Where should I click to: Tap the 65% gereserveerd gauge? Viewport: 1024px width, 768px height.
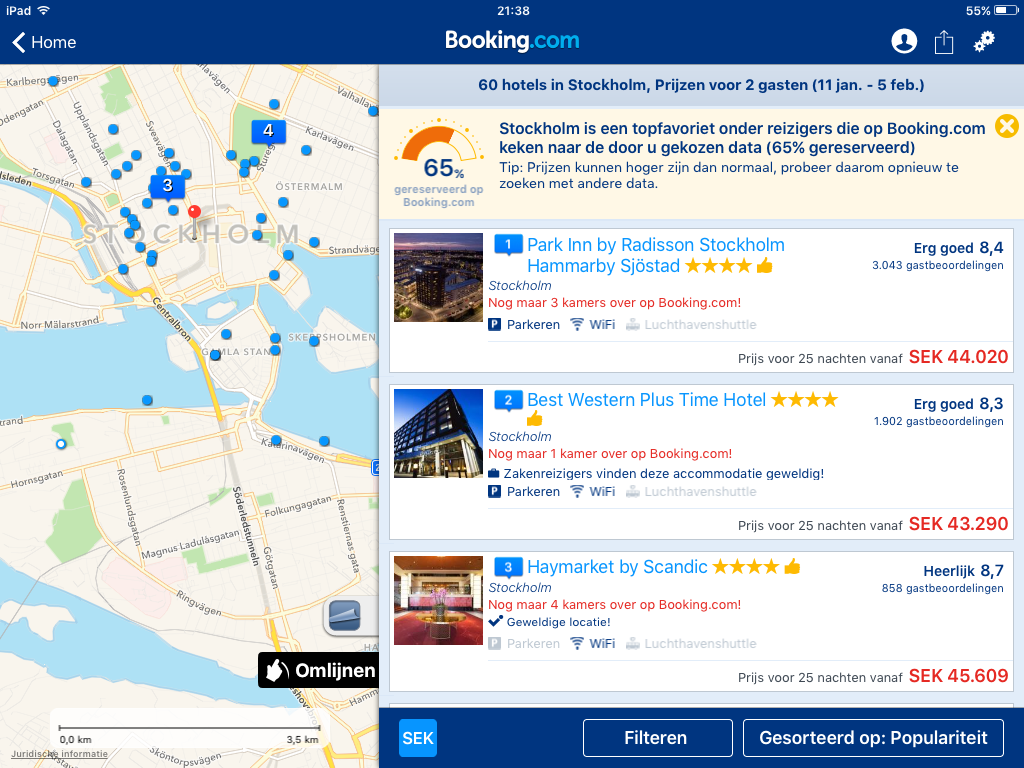[438, 163]
